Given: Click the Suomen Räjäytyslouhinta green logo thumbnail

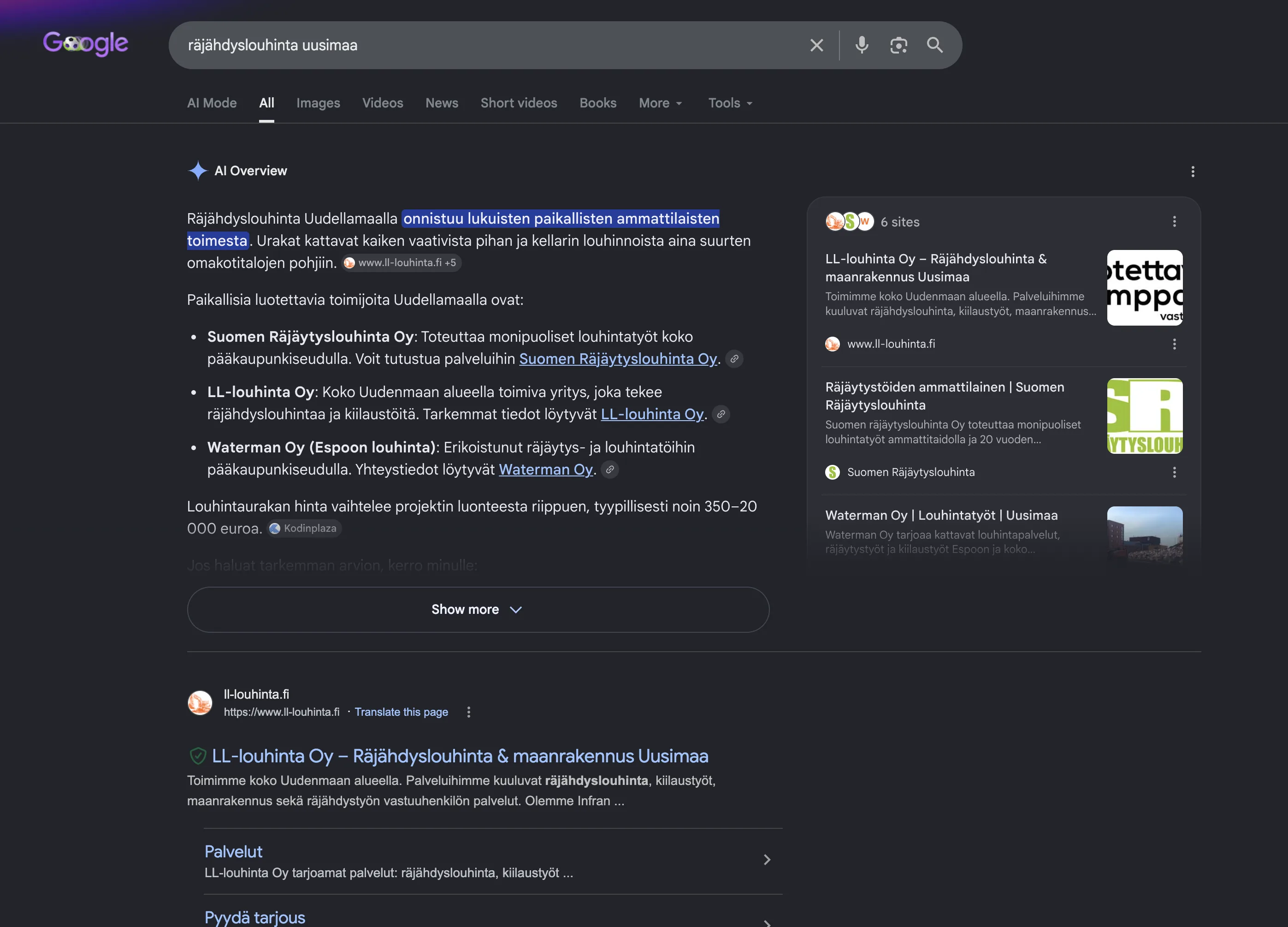Looking at the screenshot, I should pyautogui.click(x=1145, y=416).
